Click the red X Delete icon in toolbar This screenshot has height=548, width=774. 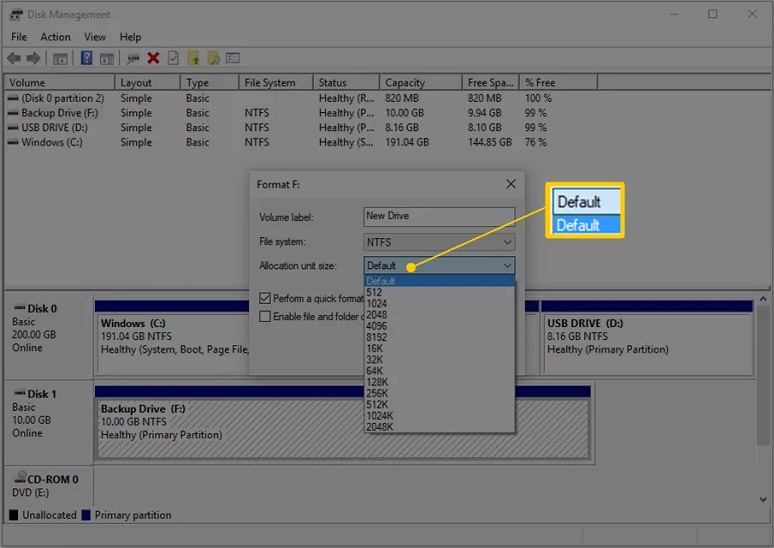coord(153,58)
